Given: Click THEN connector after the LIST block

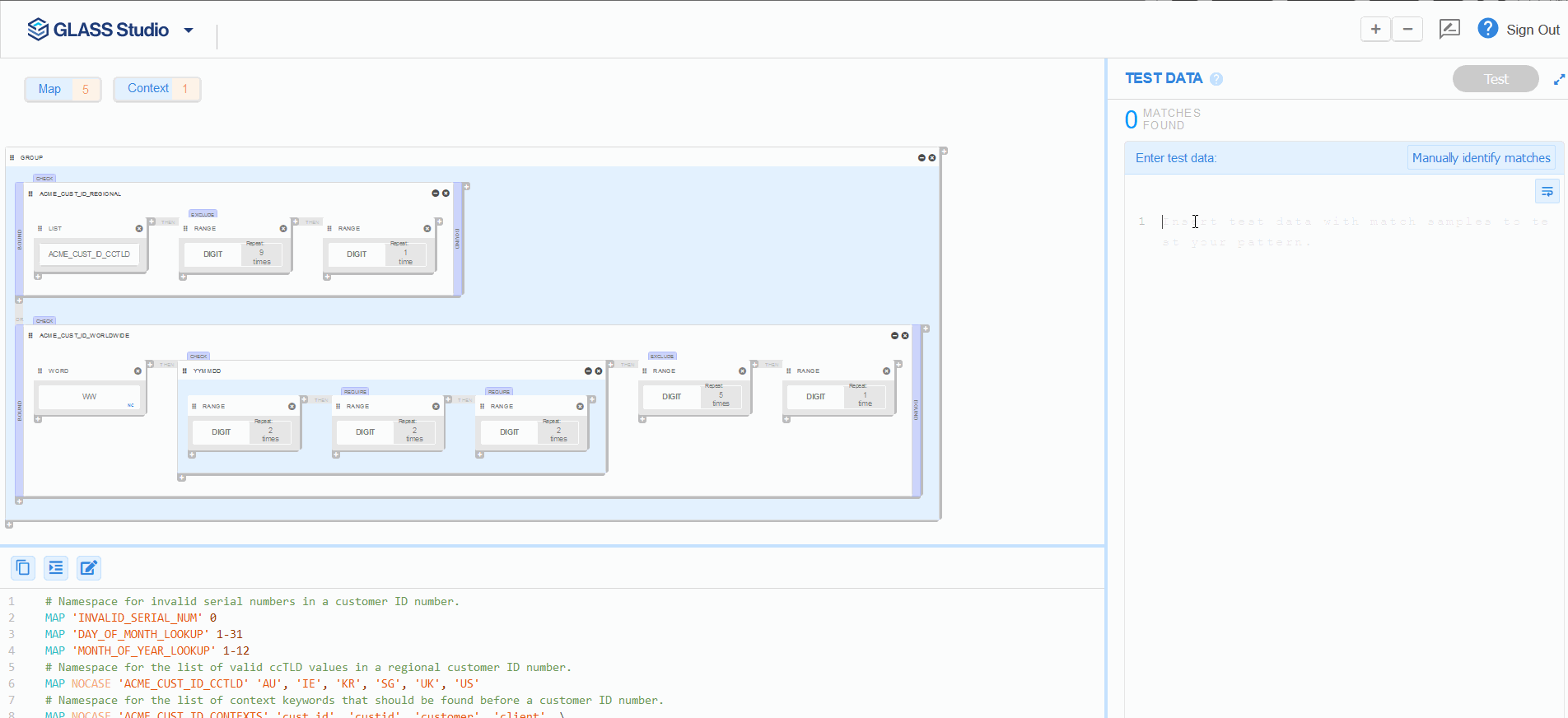Looking at the screenshot, I should point(168,222).
